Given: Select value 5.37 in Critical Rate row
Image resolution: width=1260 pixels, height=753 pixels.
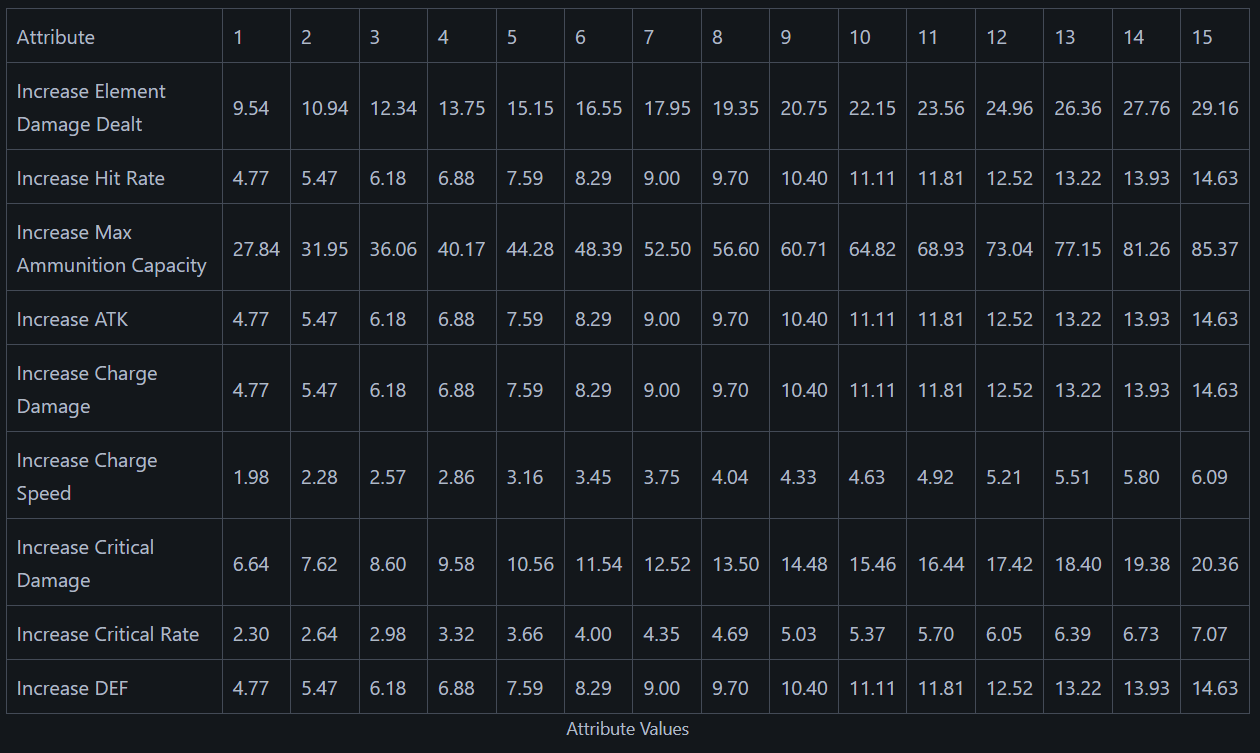Looking at the screenshot, I should (x=867, y=634).
